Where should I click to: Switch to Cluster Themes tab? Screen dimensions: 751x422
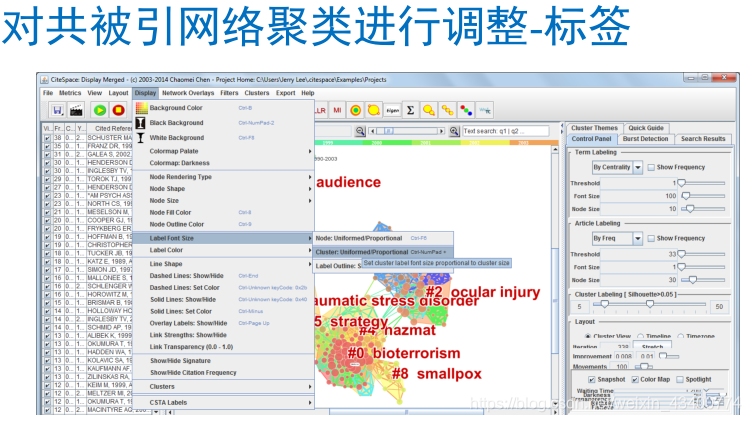pyautogui.click(x=594, y=128)
